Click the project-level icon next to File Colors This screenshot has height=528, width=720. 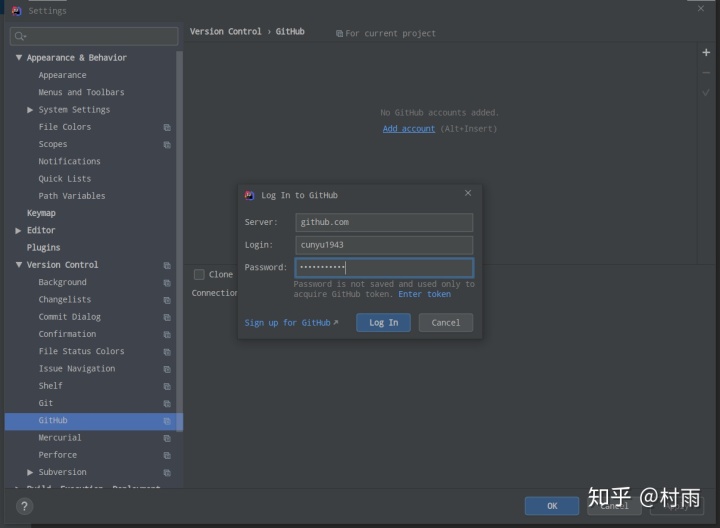[167, 127]
